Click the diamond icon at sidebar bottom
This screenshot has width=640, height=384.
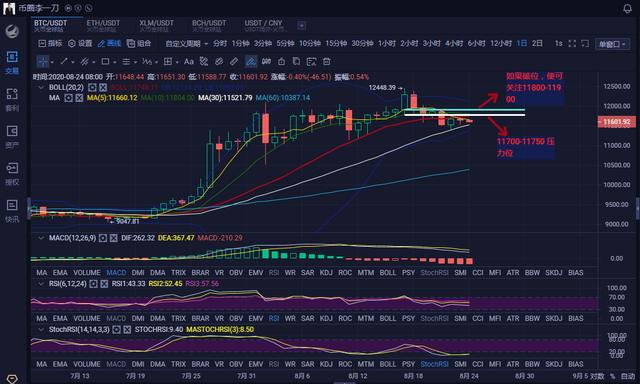click(12, 380)
